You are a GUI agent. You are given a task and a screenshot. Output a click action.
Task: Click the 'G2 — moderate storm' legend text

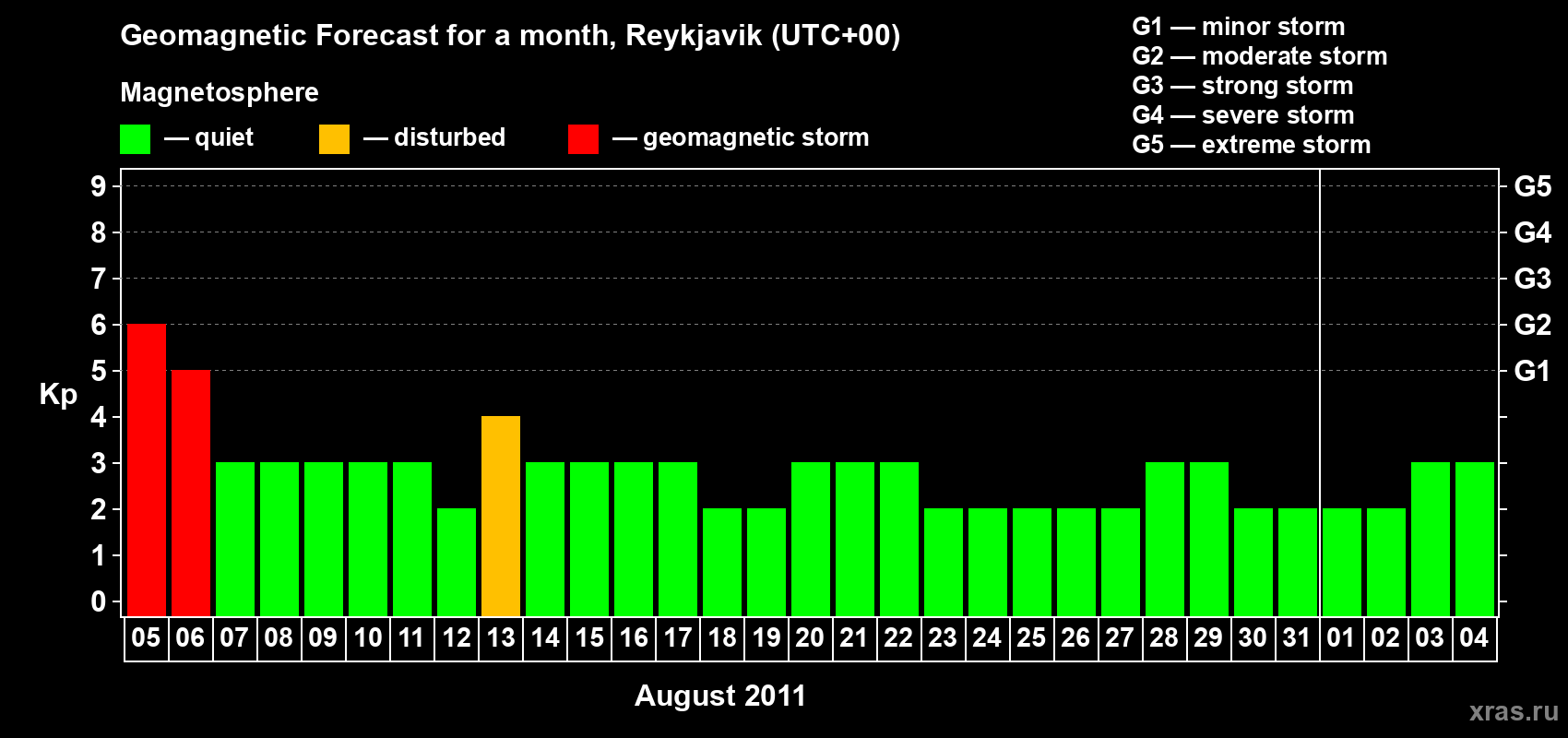(1260, 56)
